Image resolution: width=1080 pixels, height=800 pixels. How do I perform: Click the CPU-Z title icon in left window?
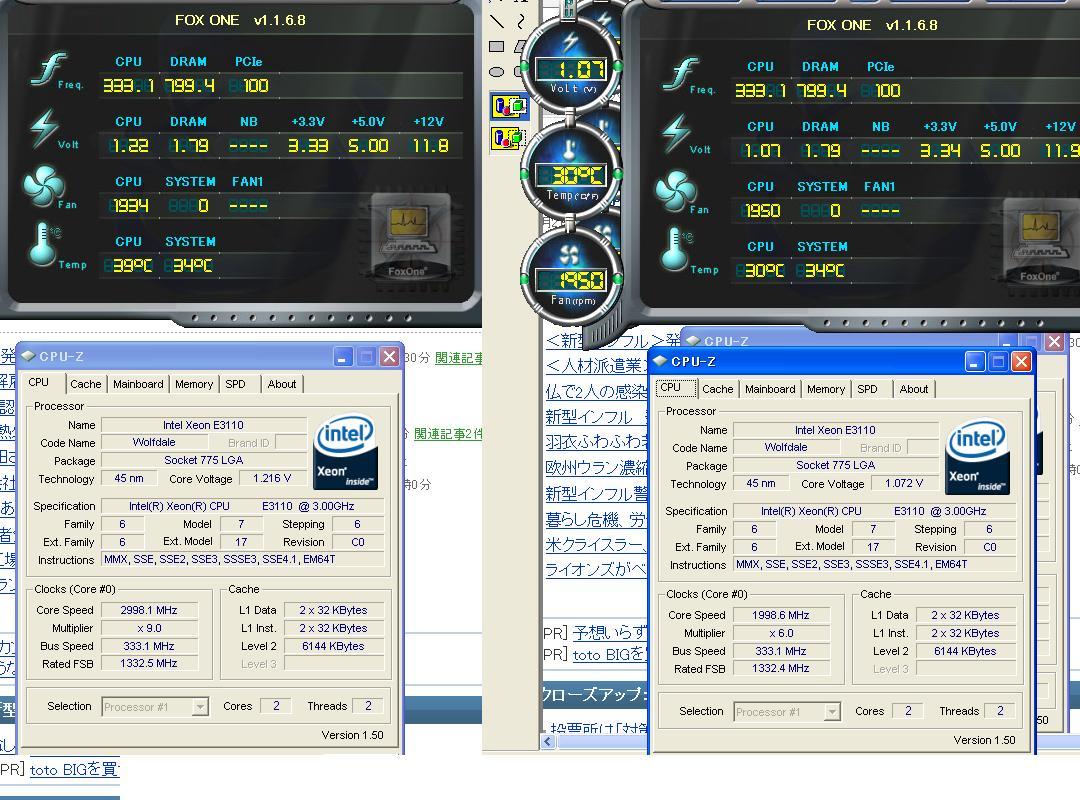coord(28,356)
